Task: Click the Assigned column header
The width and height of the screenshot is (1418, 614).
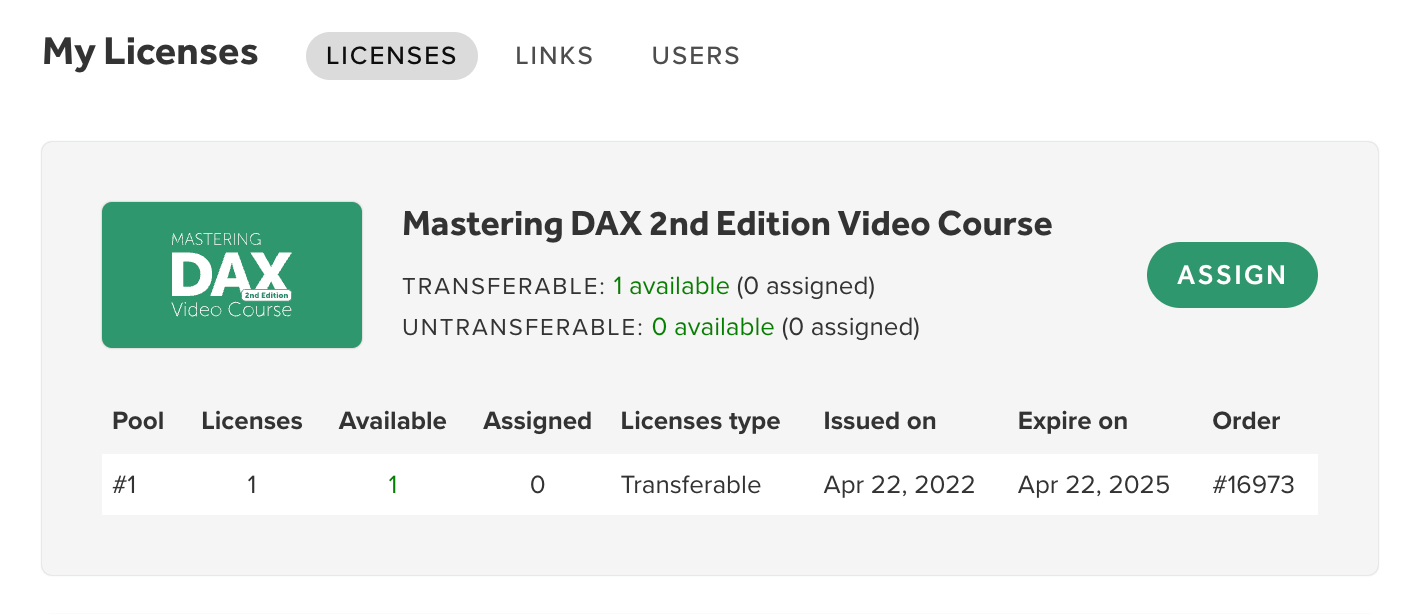Action: click(x=537, y=421)
